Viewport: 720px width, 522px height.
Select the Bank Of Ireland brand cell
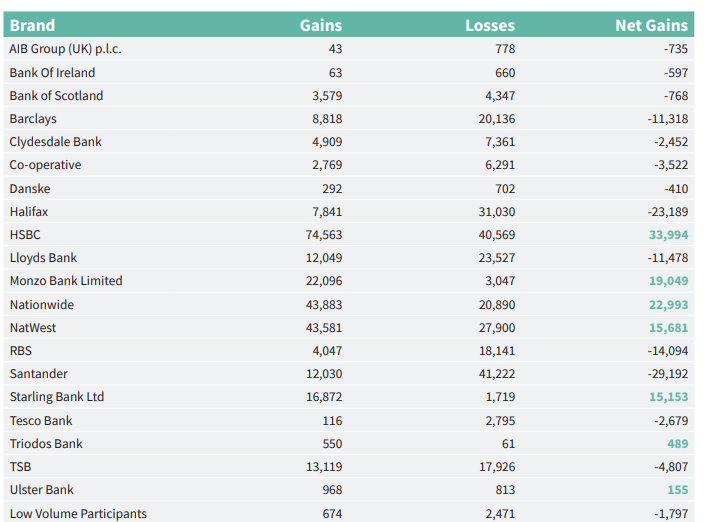[x=52, y=72]
